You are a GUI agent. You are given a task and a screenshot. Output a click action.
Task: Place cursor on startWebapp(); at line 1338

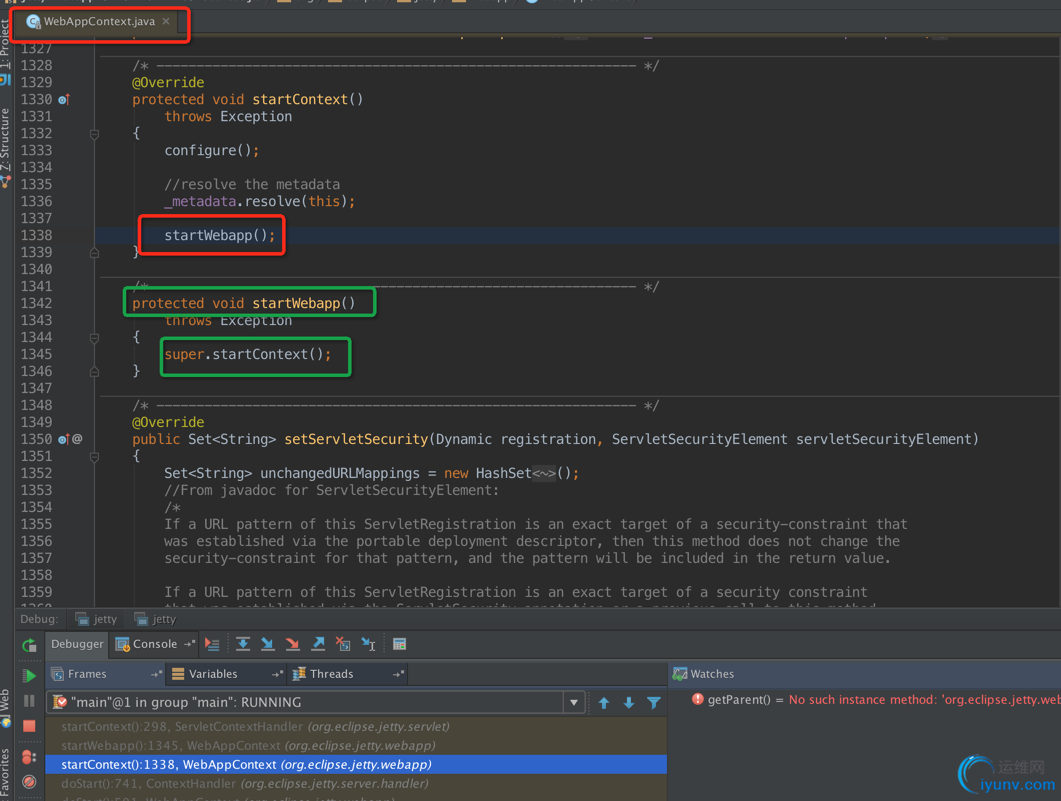pos(220,235)
